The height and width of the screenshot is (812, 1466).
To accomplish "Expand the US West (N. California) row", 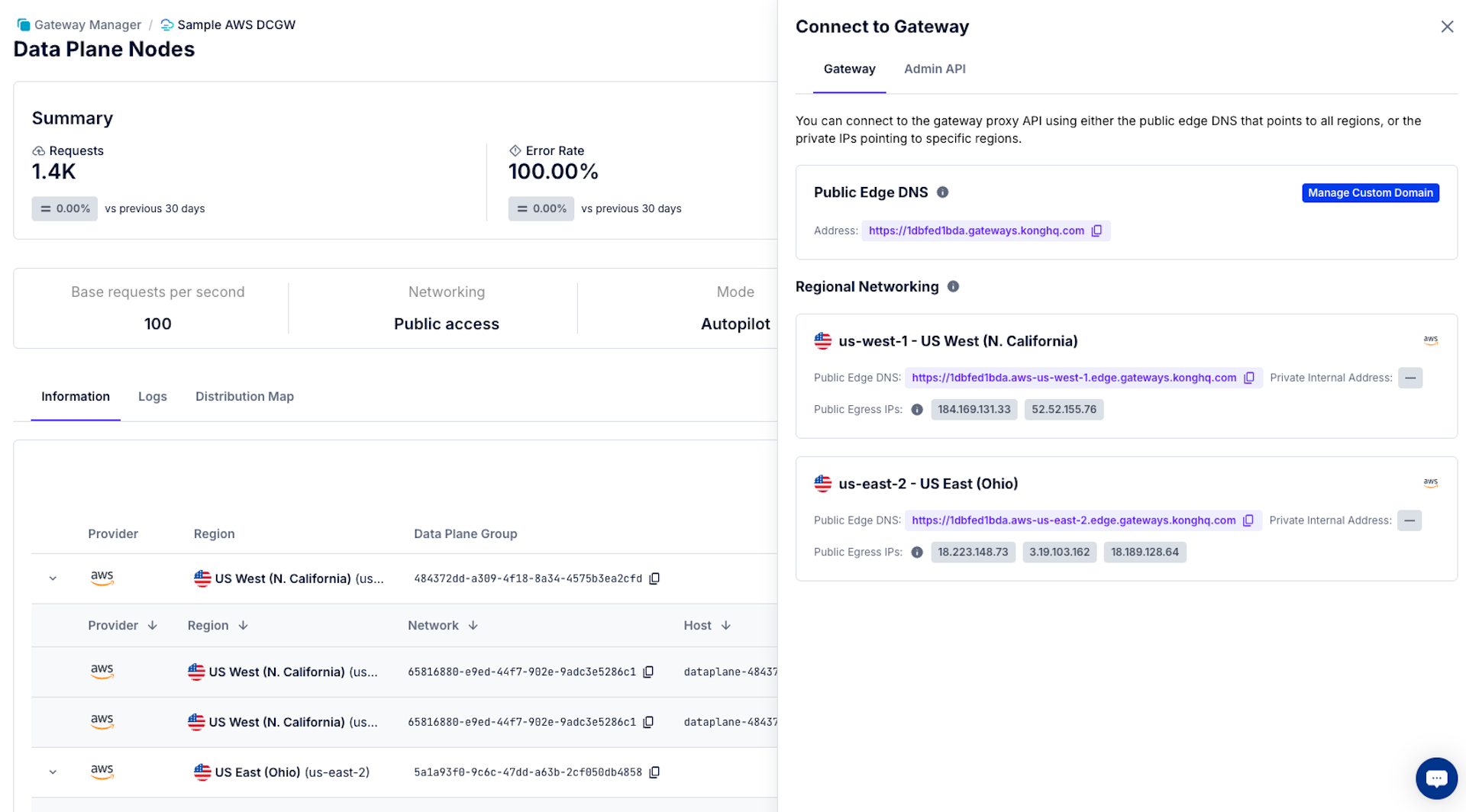I will 53,578.
